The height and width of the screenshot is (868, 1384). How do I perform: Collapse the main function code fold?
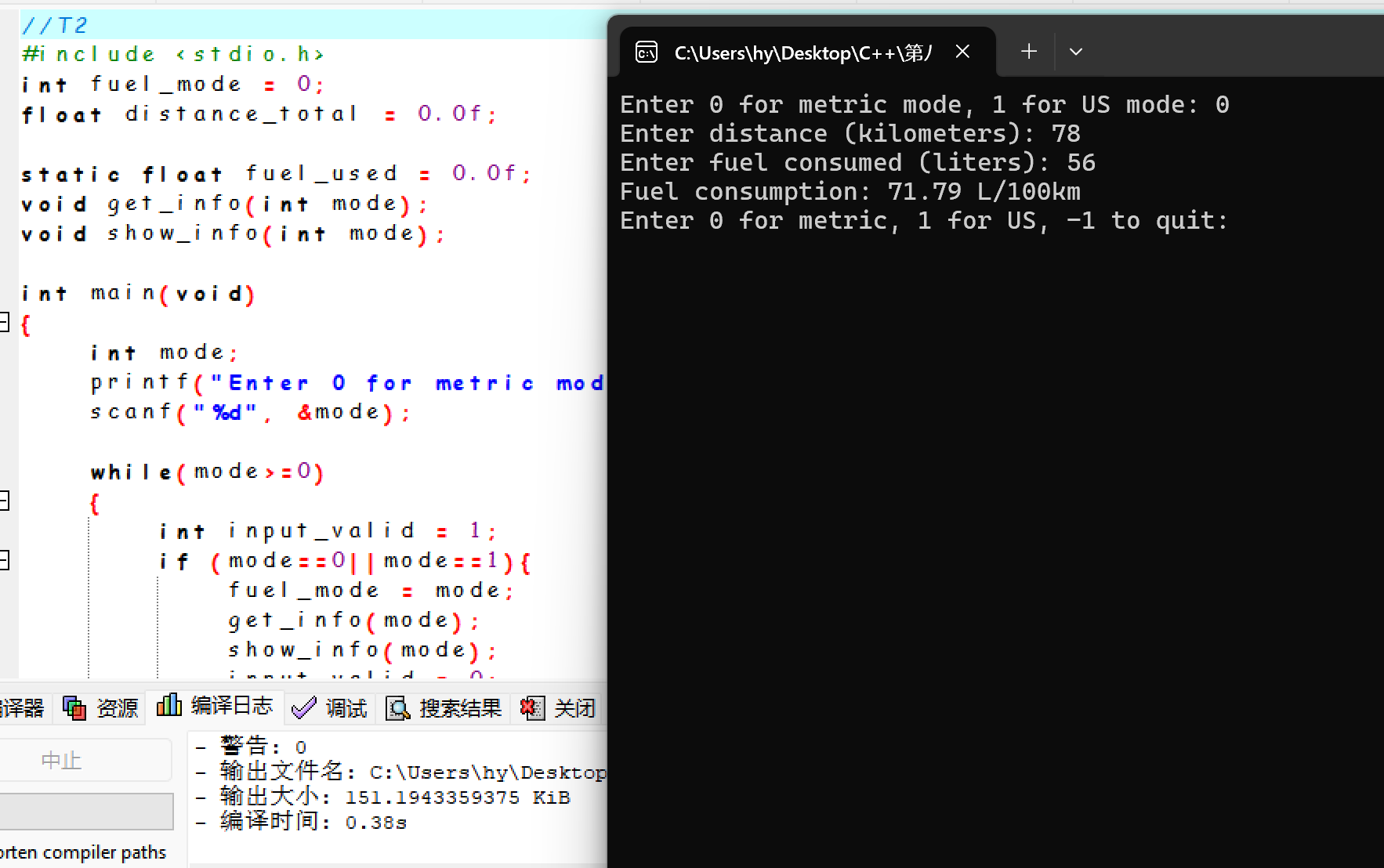[3, 321]
